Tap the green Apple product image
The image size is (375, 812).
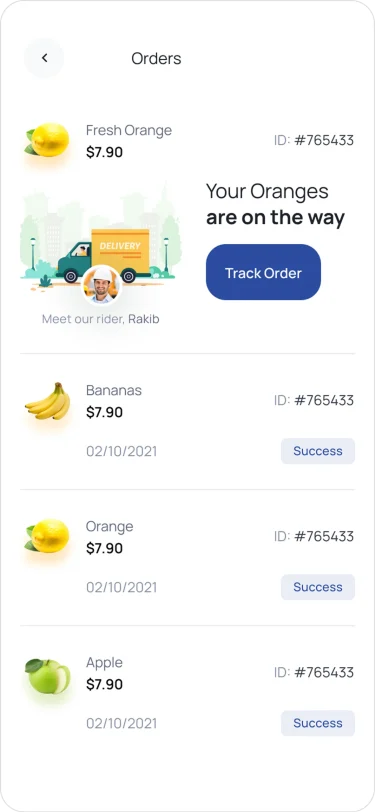point(48,676)
